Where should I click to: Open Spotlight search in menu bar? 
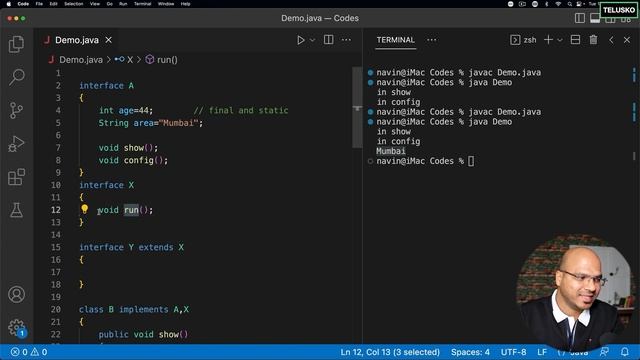click(569, 4)
